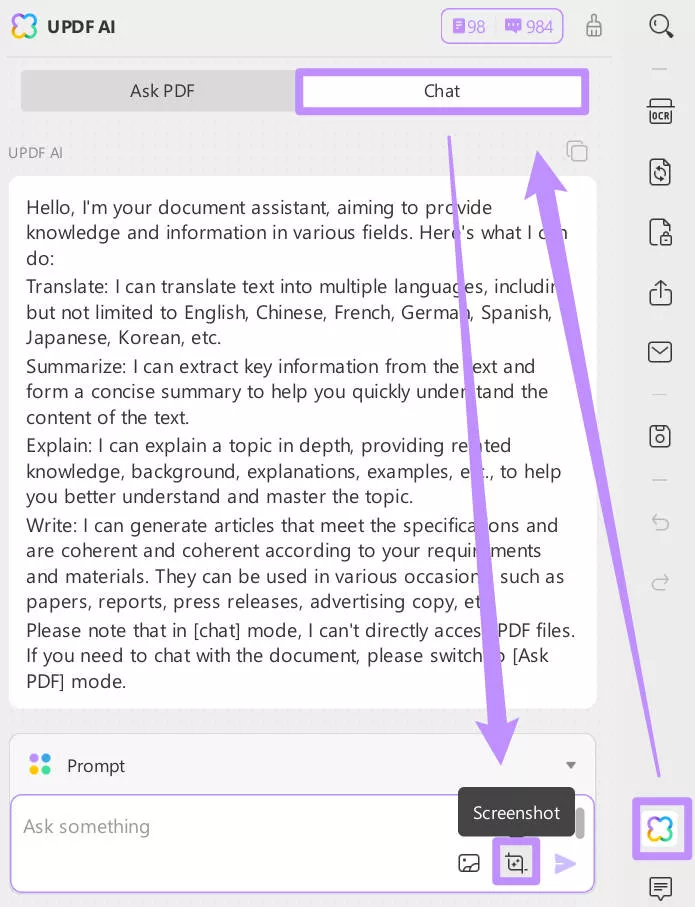The image size is (695, 907).
Task: Redo the last action
Action: click(660, 582)
